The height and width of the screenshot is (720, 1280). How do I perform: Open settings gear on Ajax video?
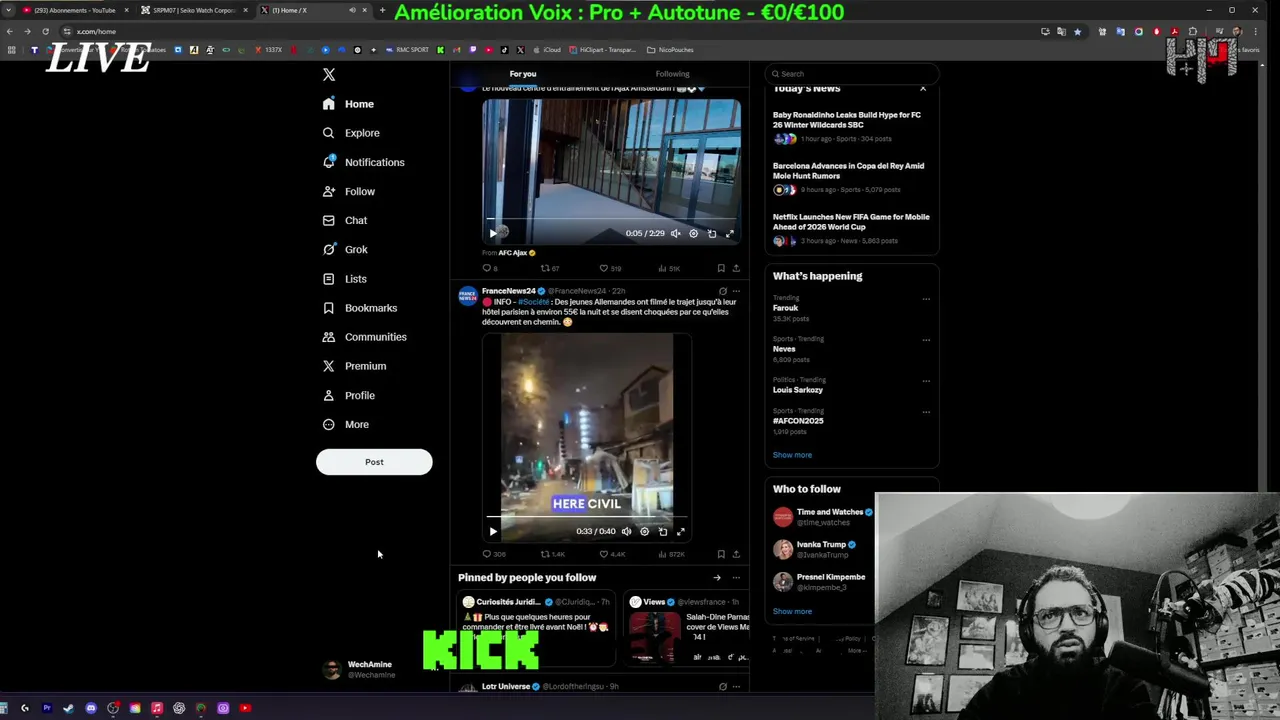coord(694,233)
